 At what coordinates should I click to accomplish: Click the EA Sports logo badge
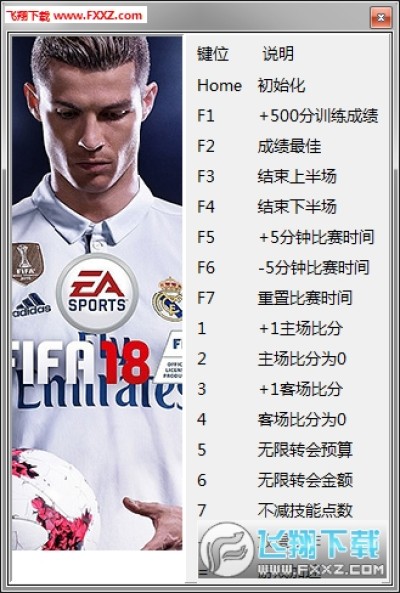(x=97, y=293)
